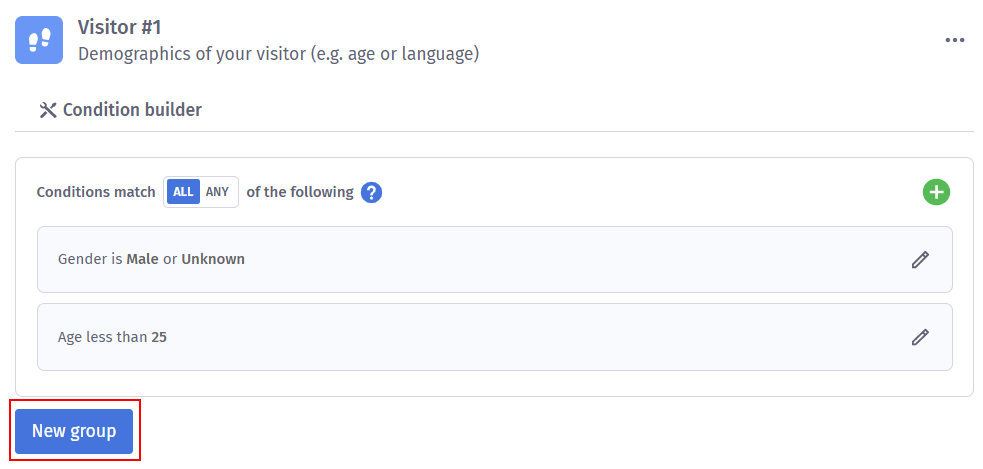983x469 pixels.
Task: Click the Conditions match label
Action: [x=96, y=192]
